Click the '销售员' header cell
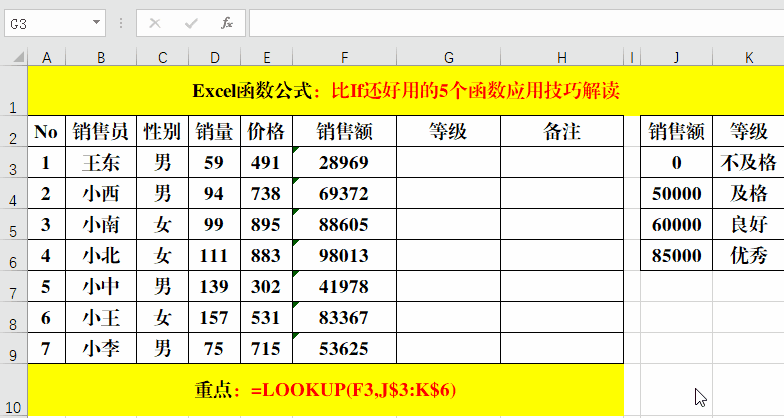The width and height of the screenshot is (784, 418). tap(101, 132)
